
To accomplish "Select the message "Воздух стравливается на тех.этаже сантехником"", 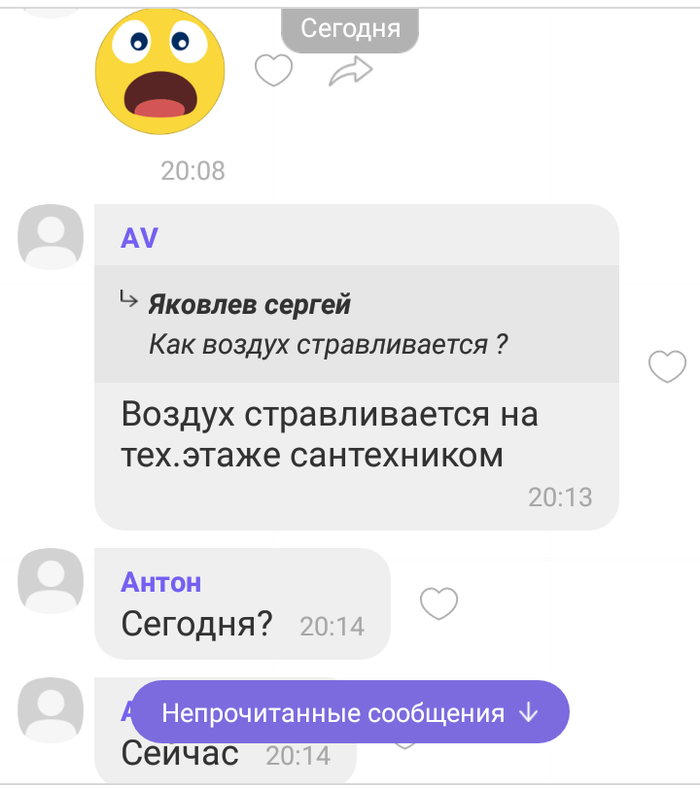I will point(330,435).
